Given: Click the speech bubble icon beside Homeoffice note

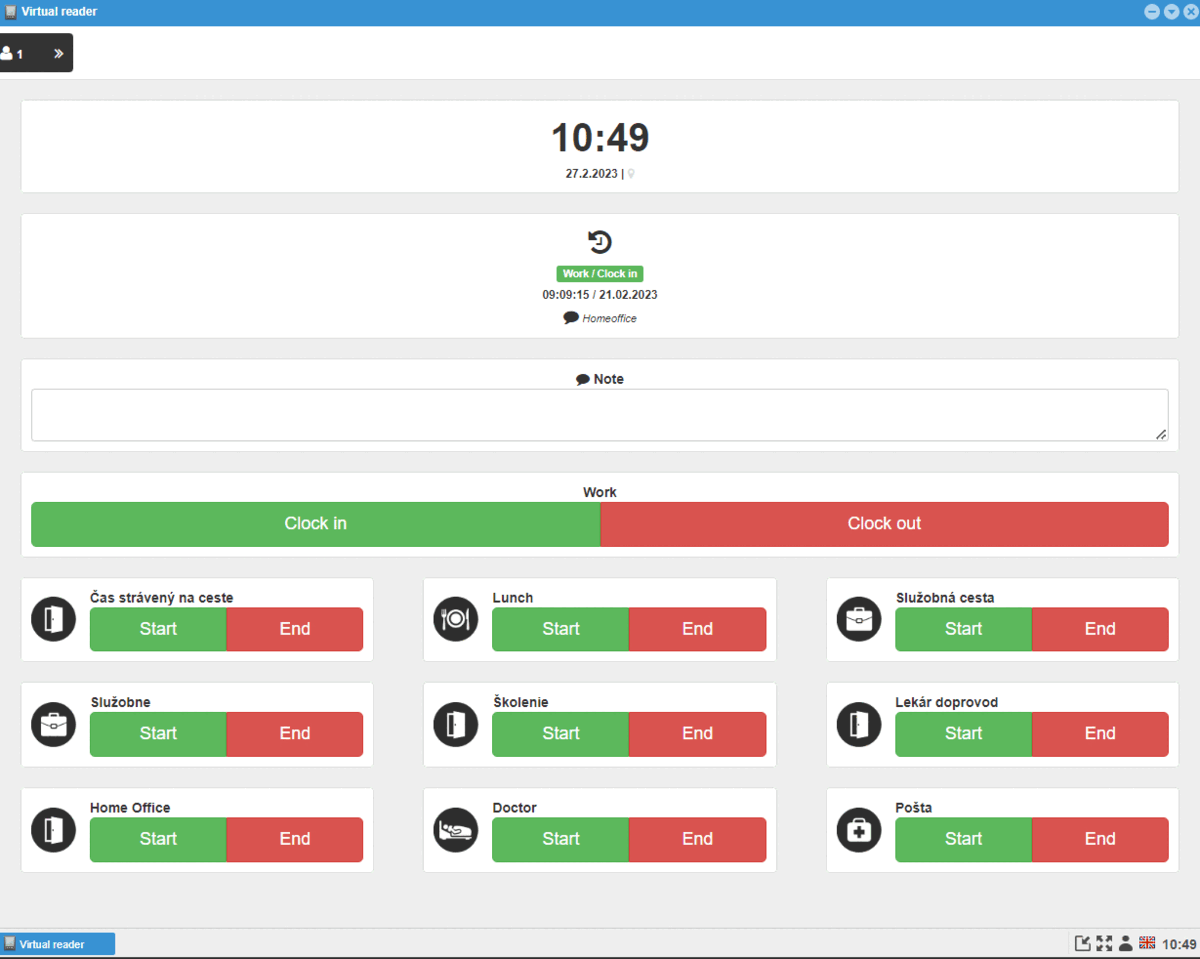Looking at the screenshot, I should 571,317.
